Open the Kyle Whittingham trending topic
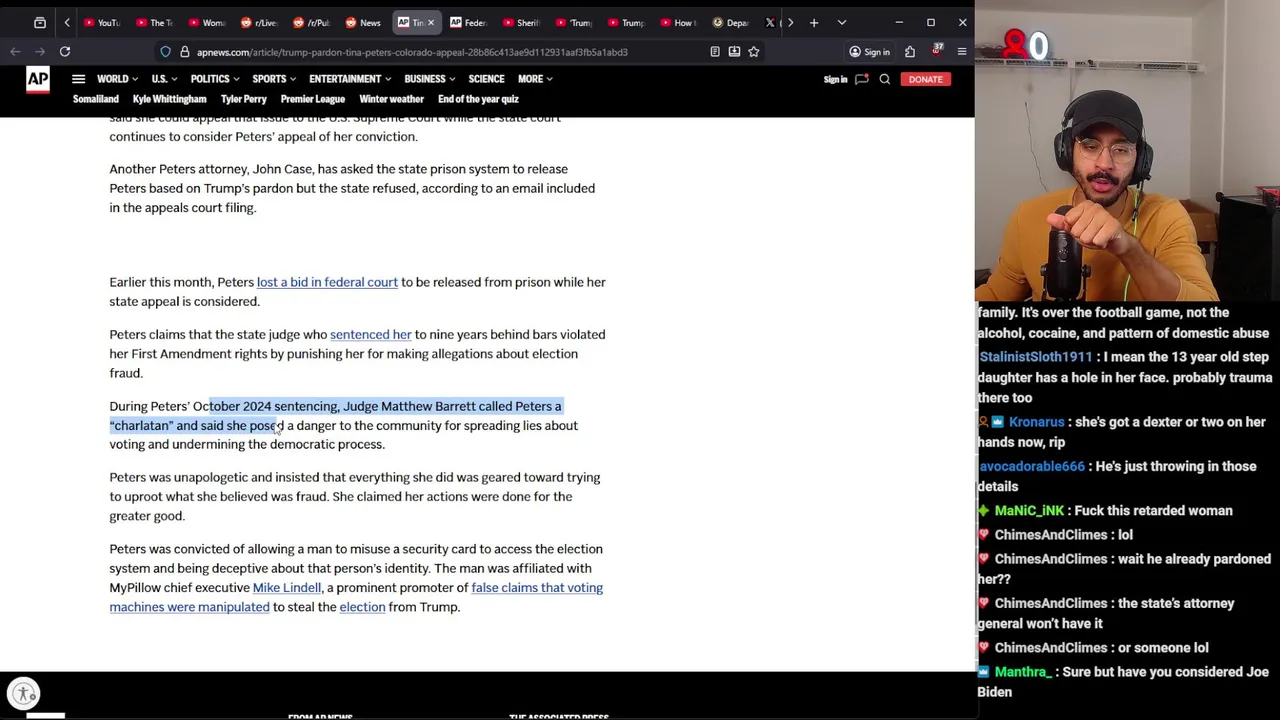Viewport: 1280px width, 720px height. (x=169, y=99)
